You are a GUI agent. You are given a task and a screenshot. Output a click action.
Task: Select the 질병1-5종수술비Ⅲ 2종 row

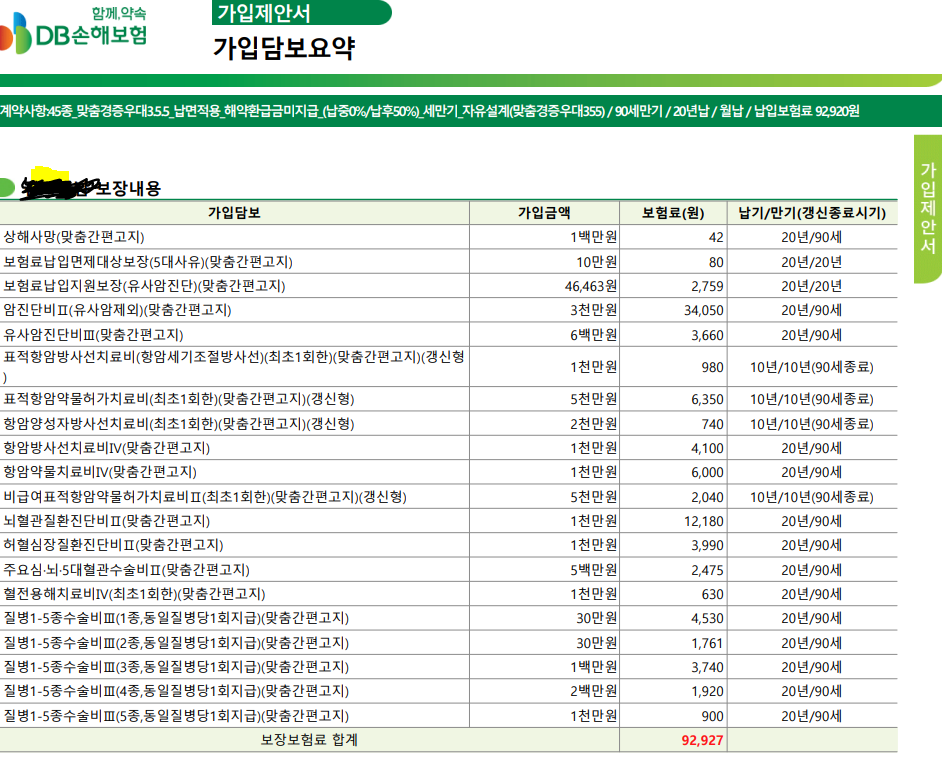tap(449, 643)
